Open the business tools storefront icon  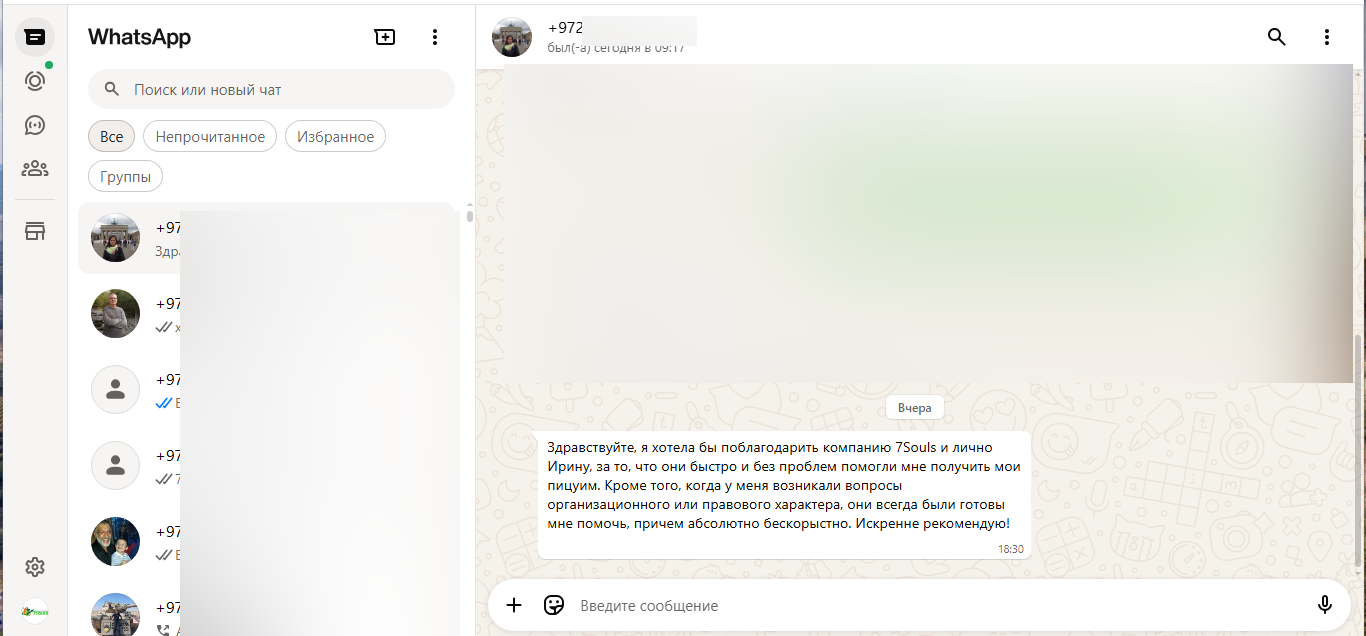point(35,231)
